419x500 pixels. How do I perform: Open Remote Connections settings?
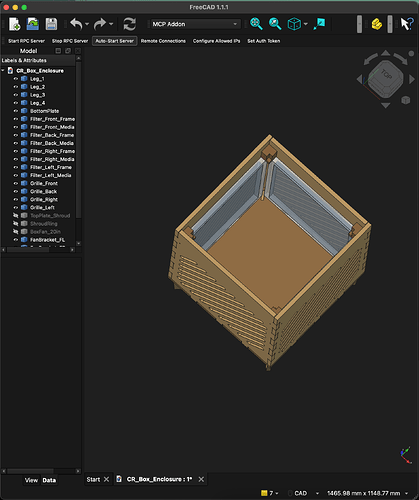(x=163, y=41)
